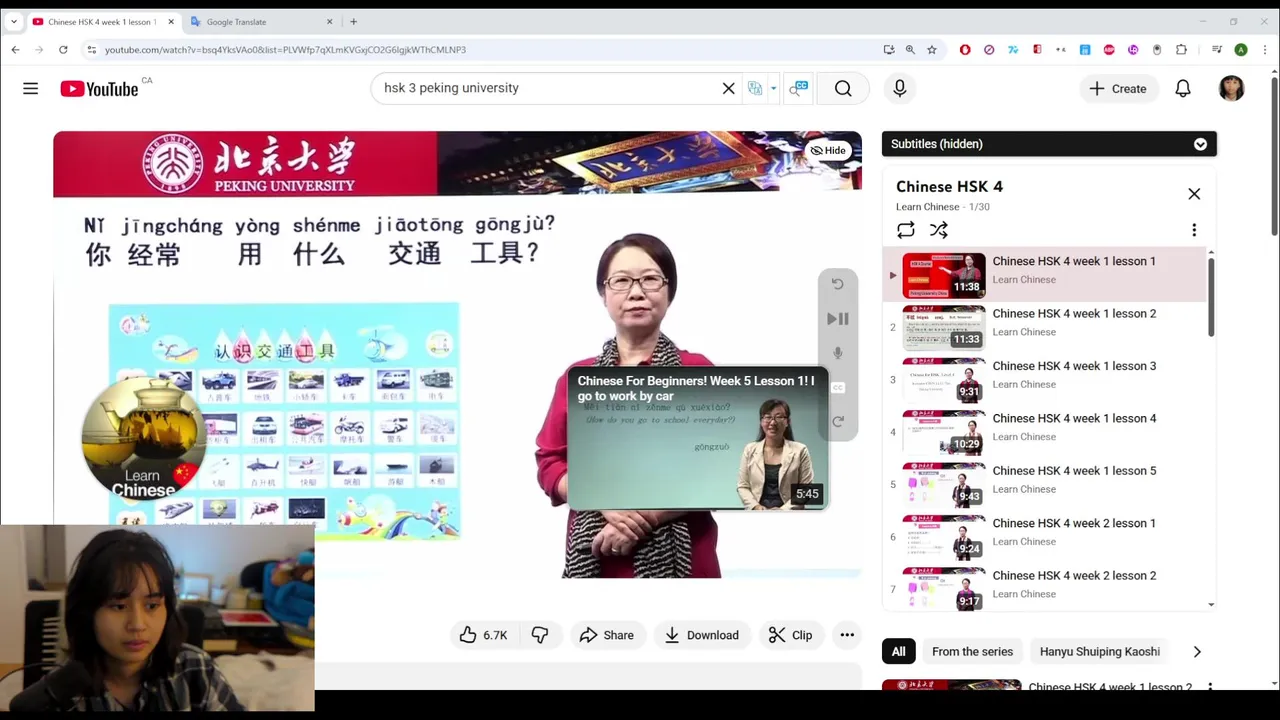Click the translate extension icon in search bar
1280x720 pixels.
pos(755,88)
